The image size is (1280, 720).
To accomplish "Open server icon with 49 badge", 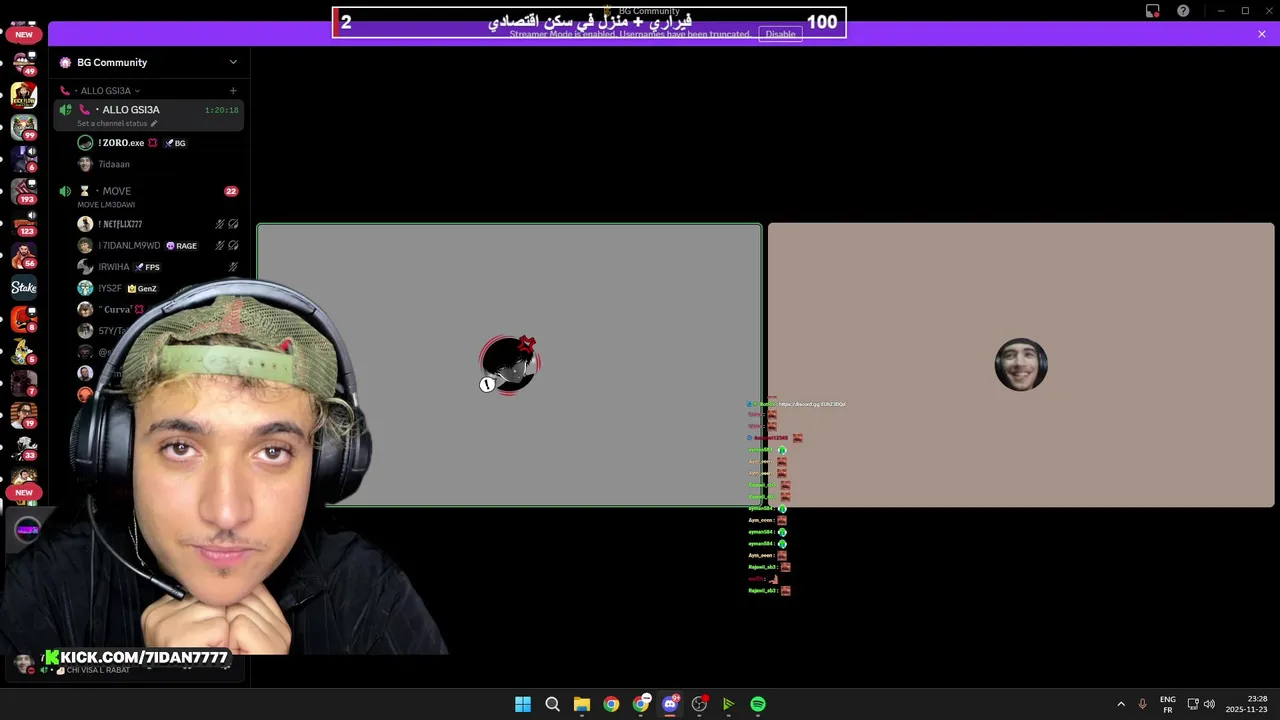I will (24, 64).
